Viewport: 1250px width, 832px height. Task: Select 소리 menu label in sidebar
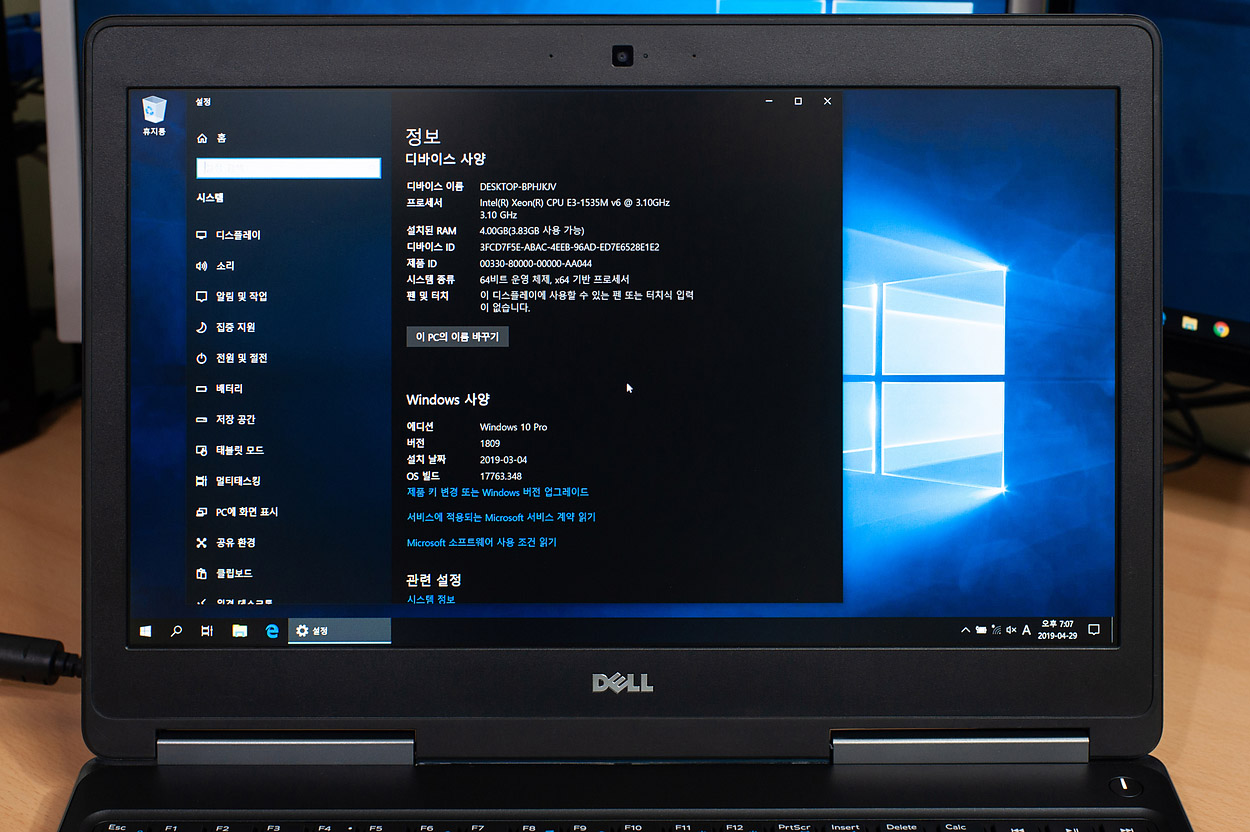pyautogui.click(x=225, y=266)
